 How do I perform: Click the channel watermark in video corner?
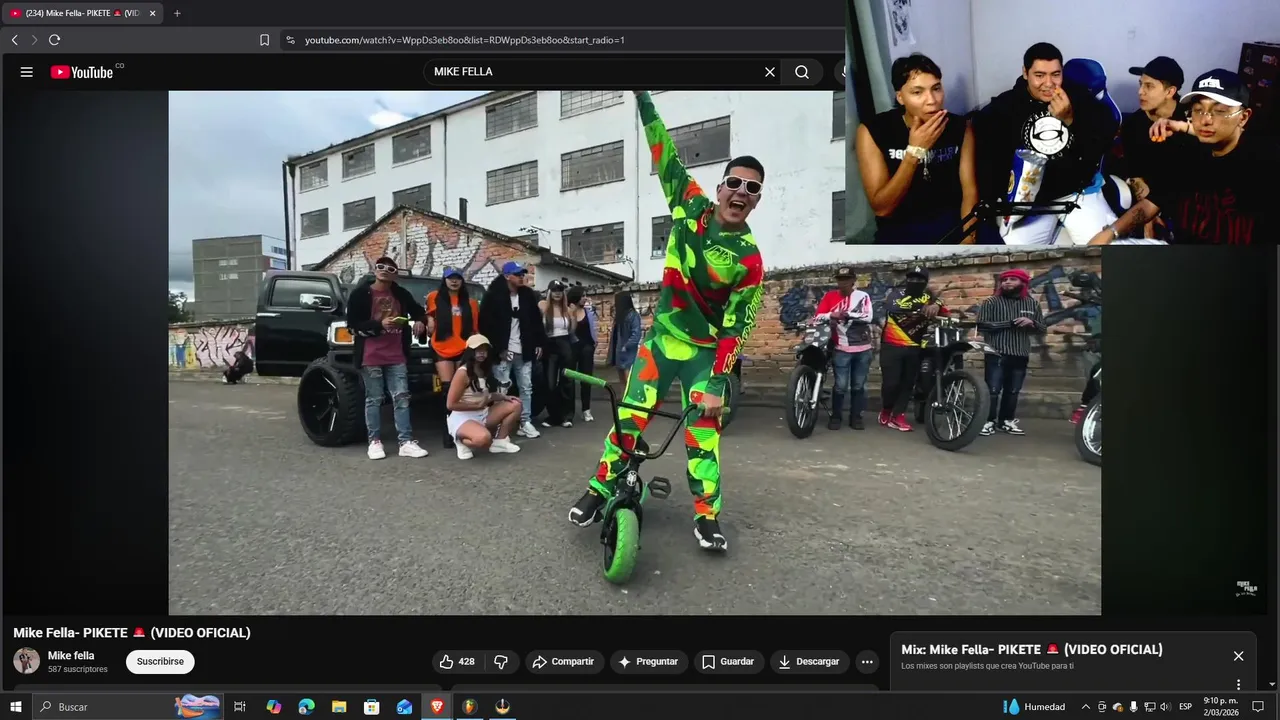tap(1246, 588)
